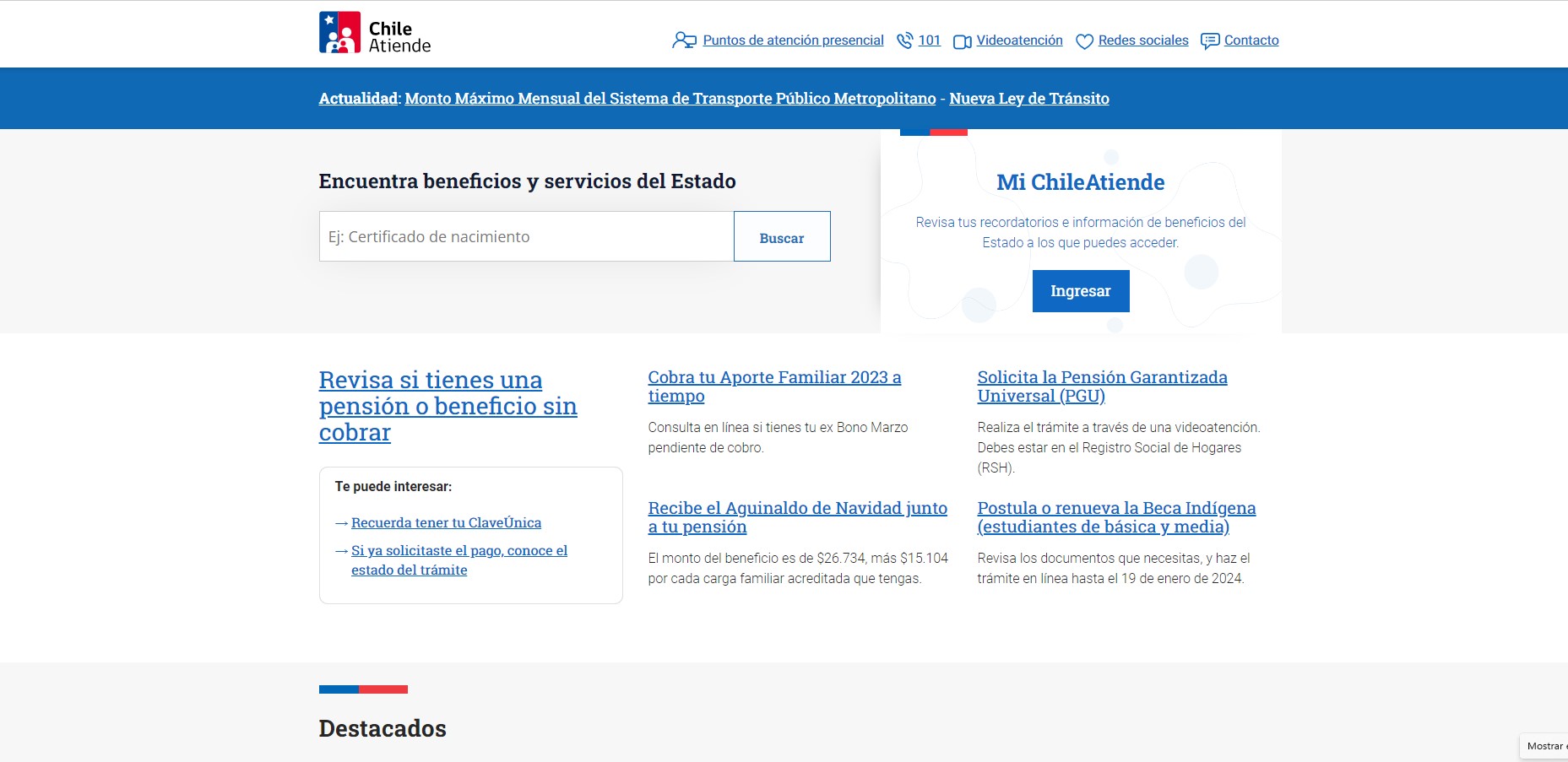The height and width of the screenshot is (762, 1568).
Task: Click the phone icon next to 101
Action: pos(904,41)
